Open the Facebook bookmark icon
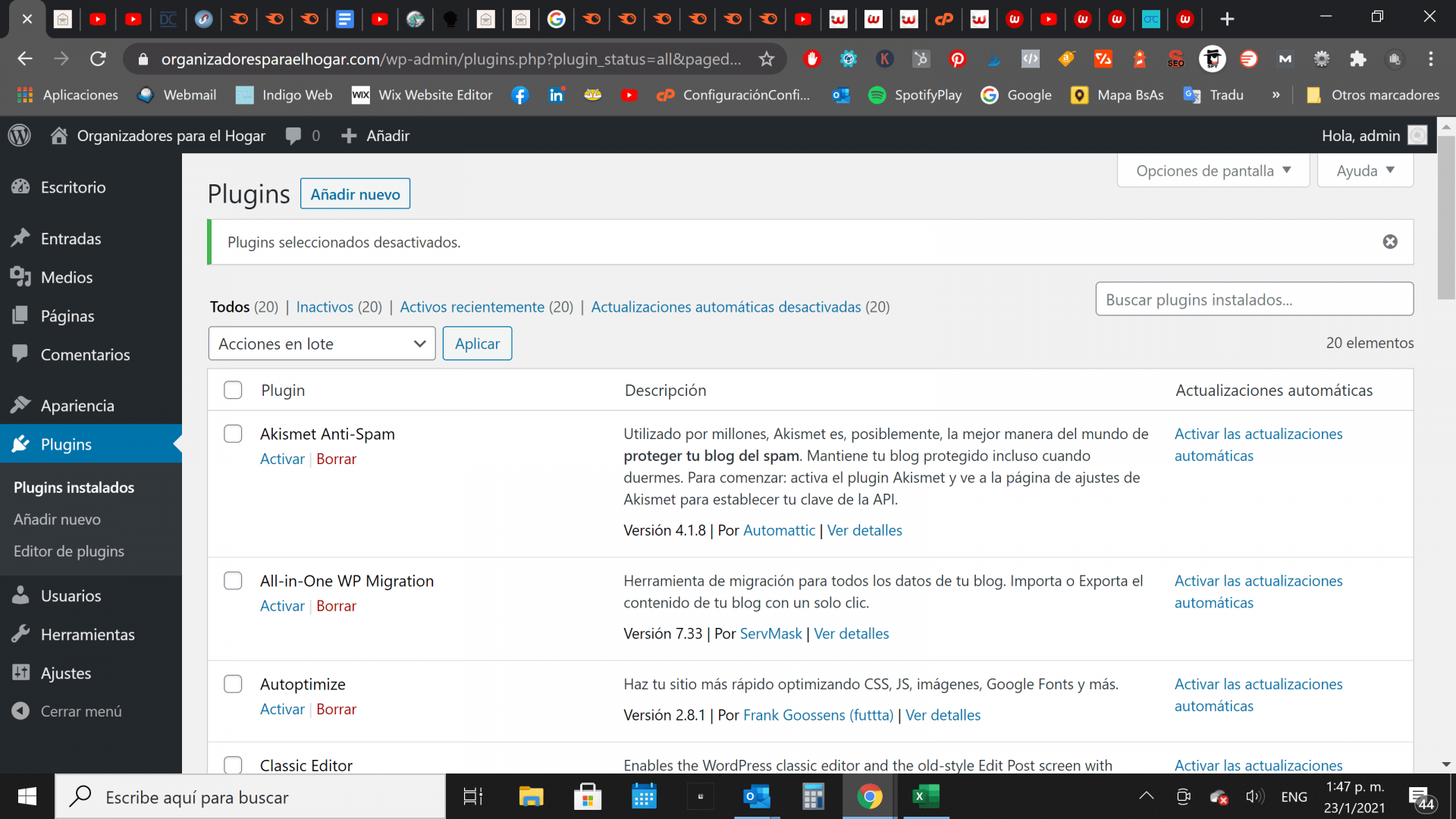This screenshot has width=1456, height=819. (520, 95)
